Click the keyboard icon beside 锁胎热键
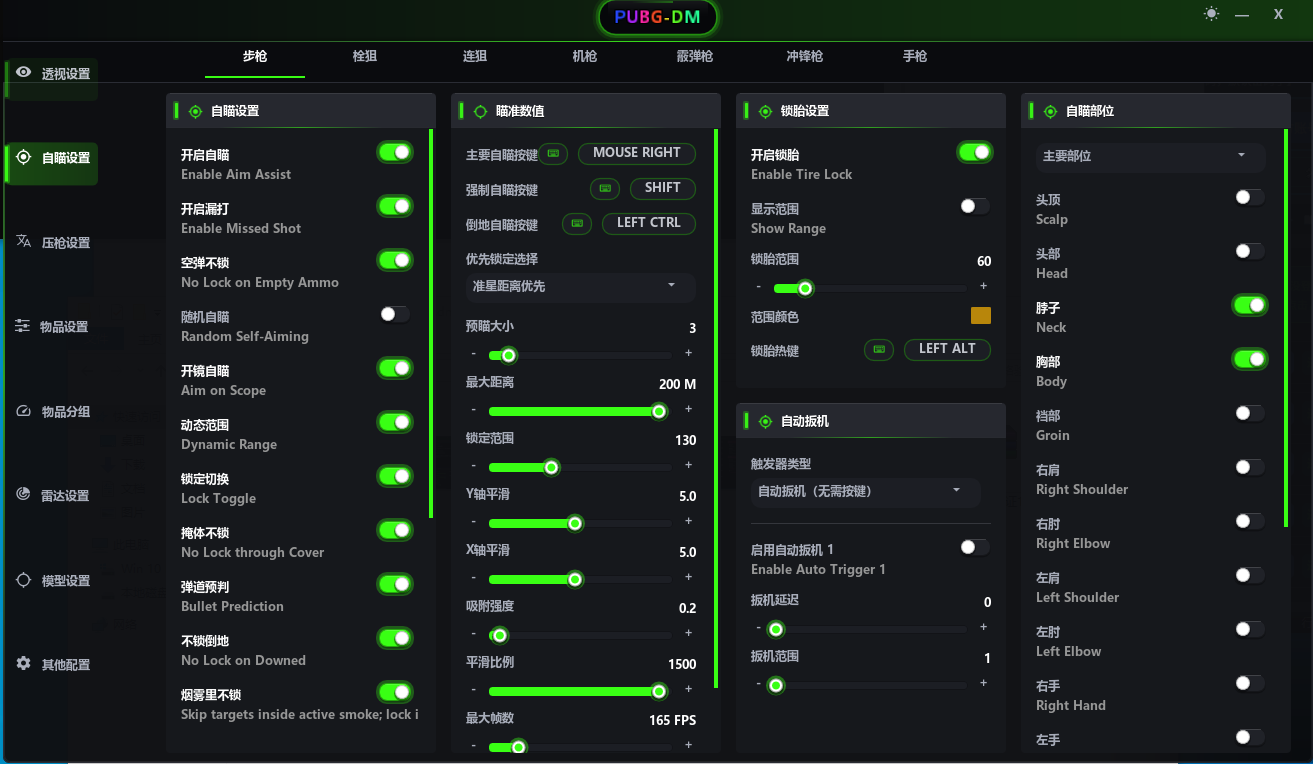 pos(879,349)
